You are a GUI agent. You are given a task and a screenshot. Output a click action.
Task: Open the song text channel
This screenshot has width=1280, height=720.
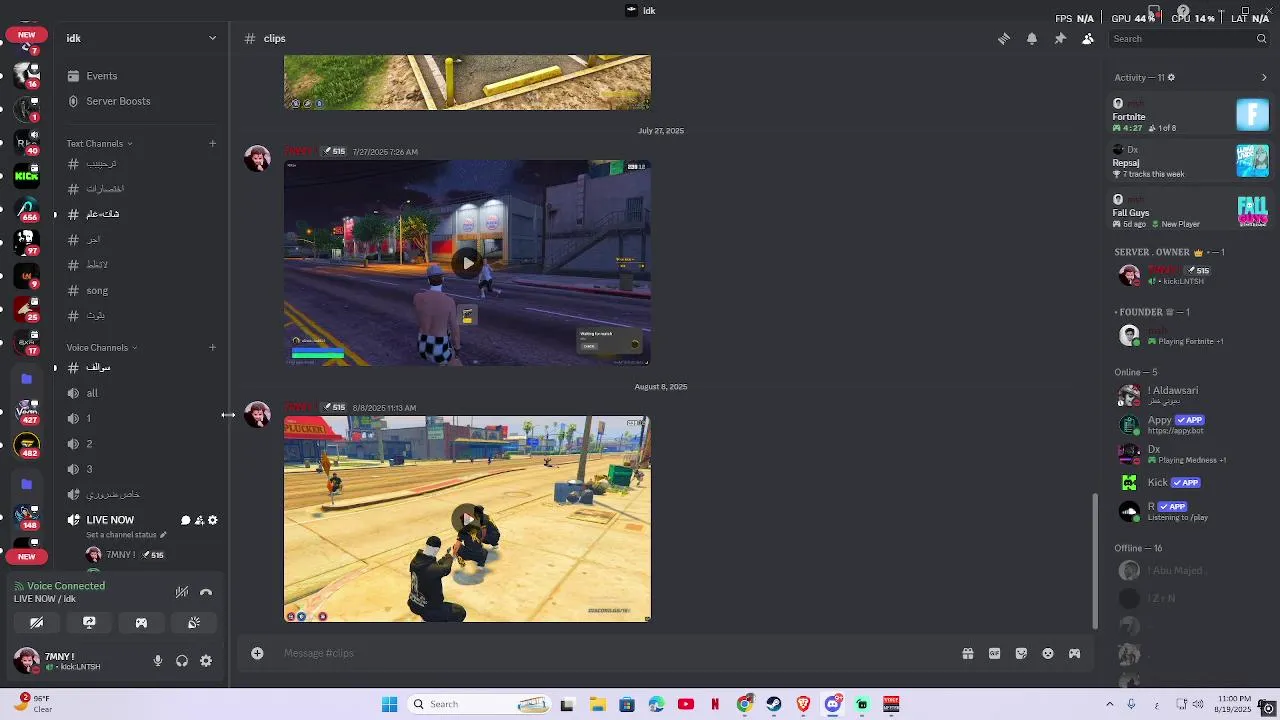point(140,291)
